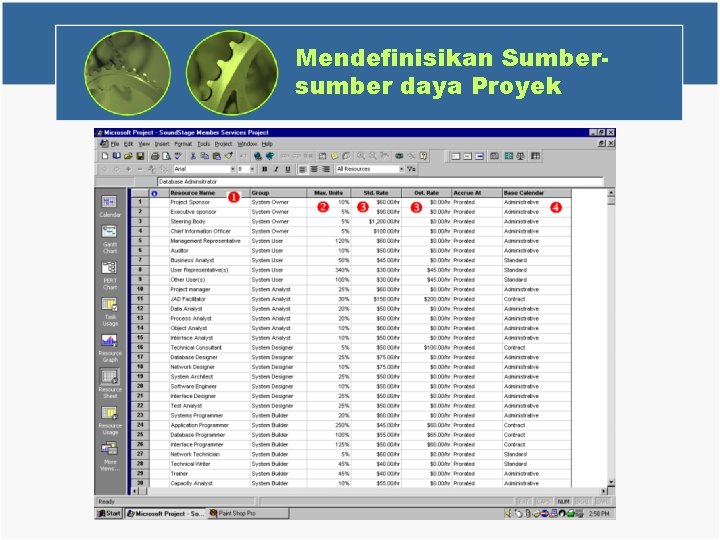Viewport: 720px width, 540px height.
Task: Click the 'Steering Body' resource cell
Action: [x=209, y=222]
